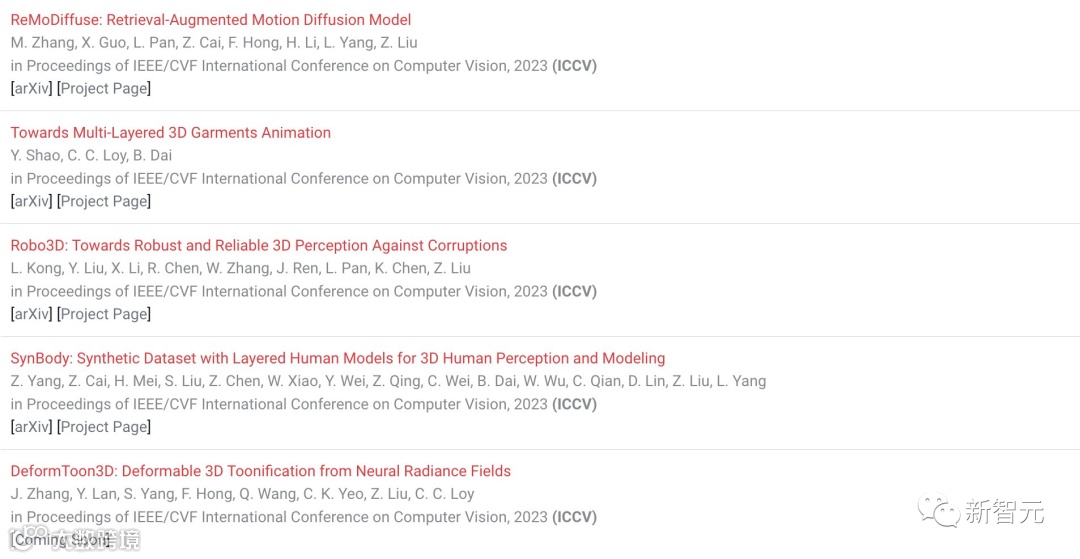Viewport: 1080px width, 559px height.
Task: Open Project Page link for ReMoDiffuse
Action: 104,88
